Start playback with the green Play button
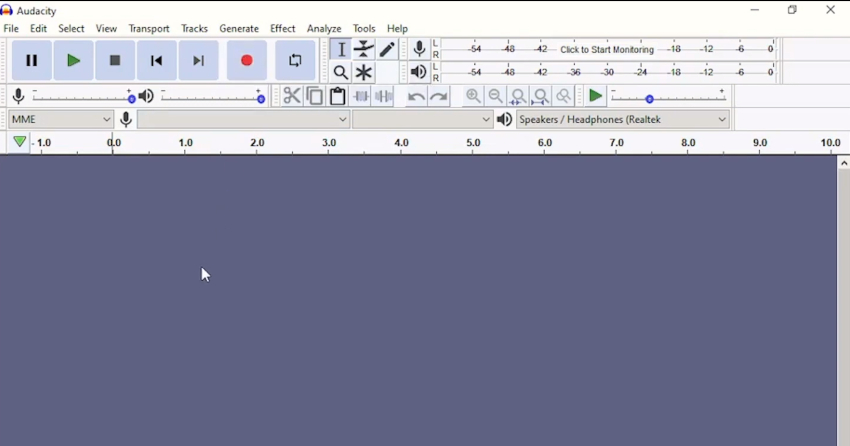The image size is (850, 446). 73,60
